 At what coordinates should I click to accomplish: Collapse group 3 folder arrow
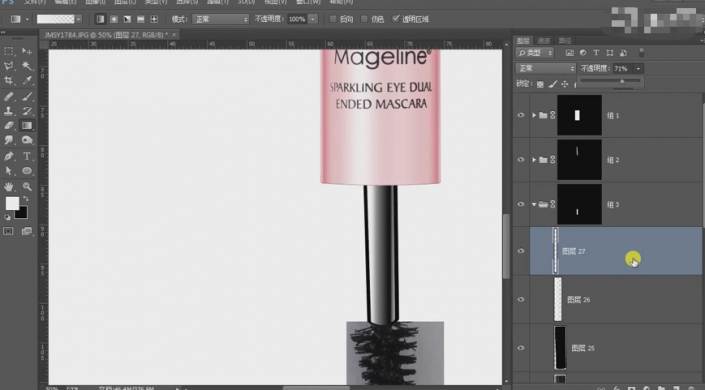pyautogui.click(x=534, y=204)
